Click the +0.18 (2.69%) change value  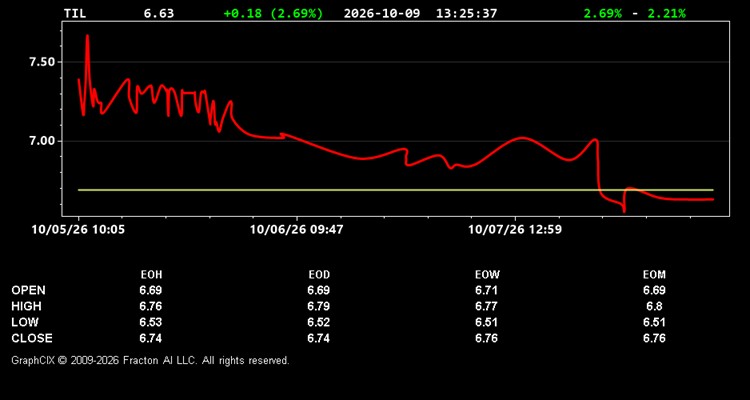pos(273,13)
